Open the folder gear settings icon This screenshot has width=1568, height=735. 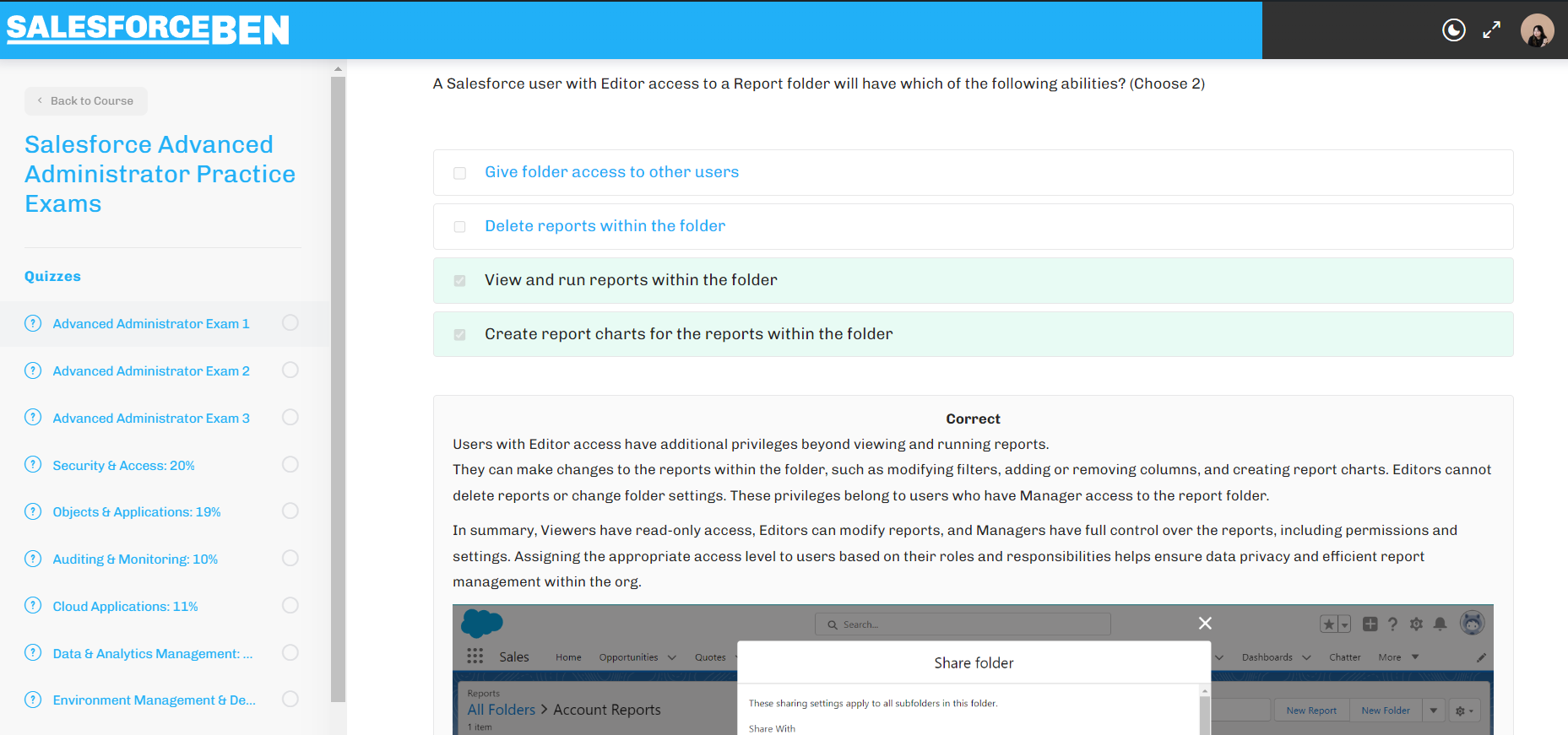(x=1464, y=711)
